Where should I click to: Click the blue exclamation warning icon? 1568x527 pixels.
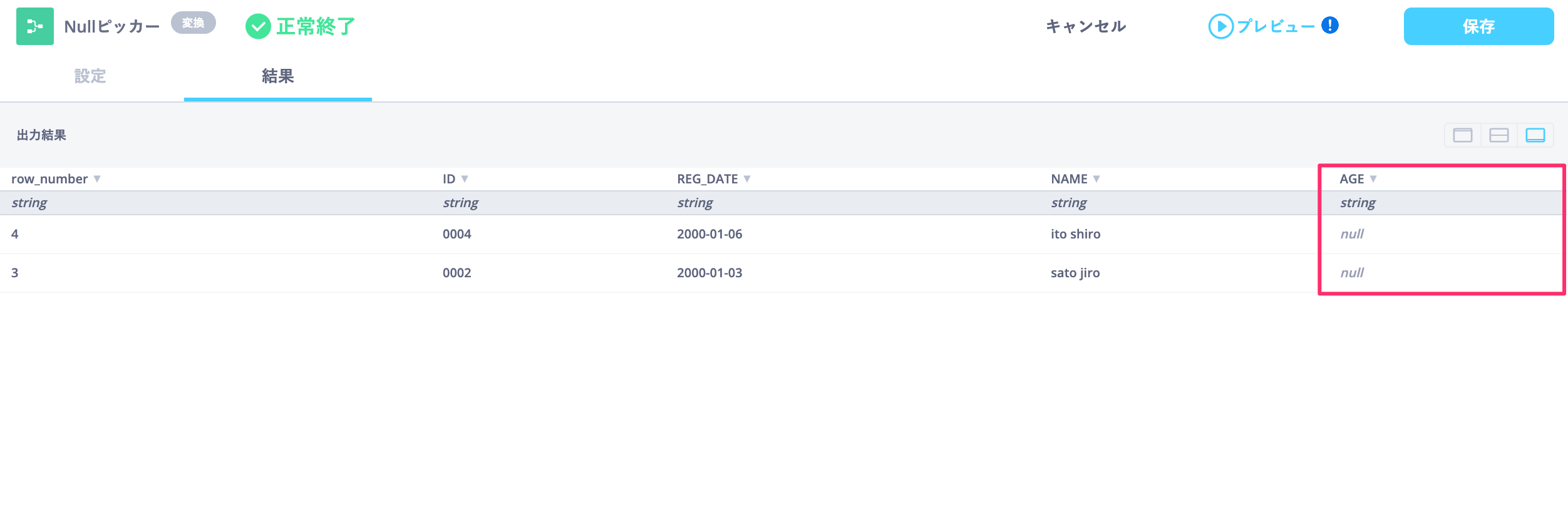click(1330, 26)
